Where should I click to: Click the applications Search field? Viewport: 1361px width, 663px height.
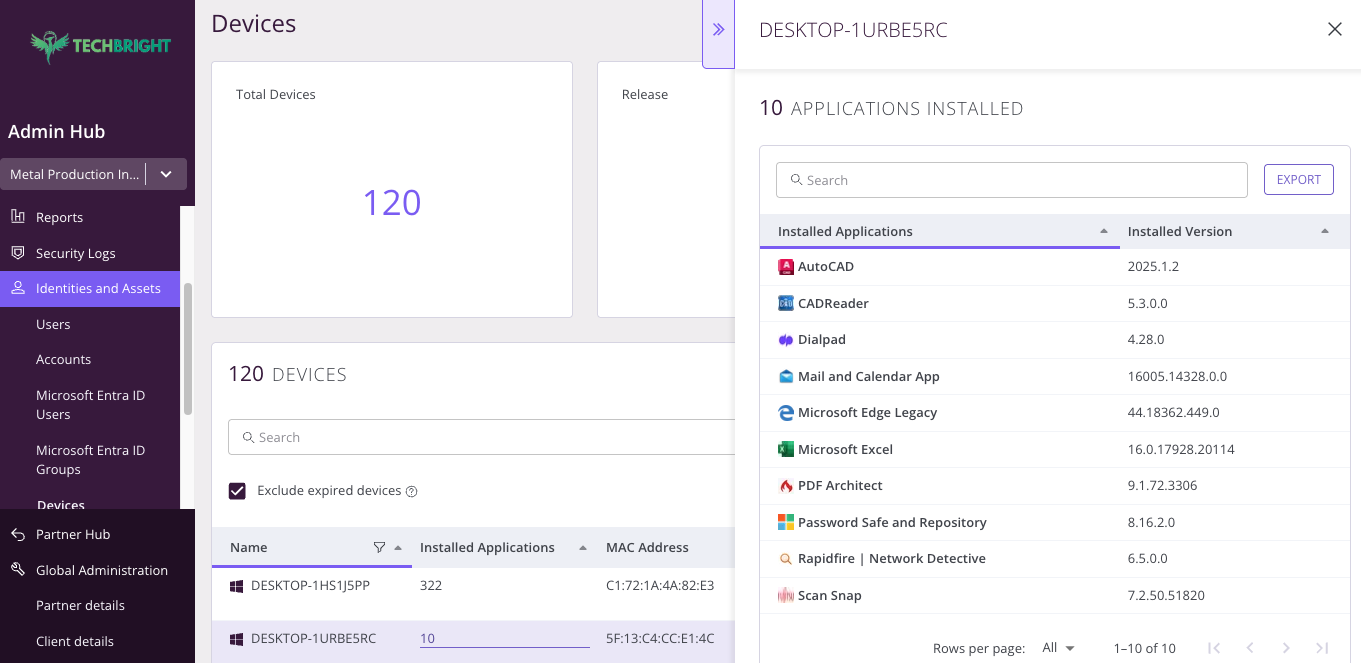click(x=1012, y=180)
